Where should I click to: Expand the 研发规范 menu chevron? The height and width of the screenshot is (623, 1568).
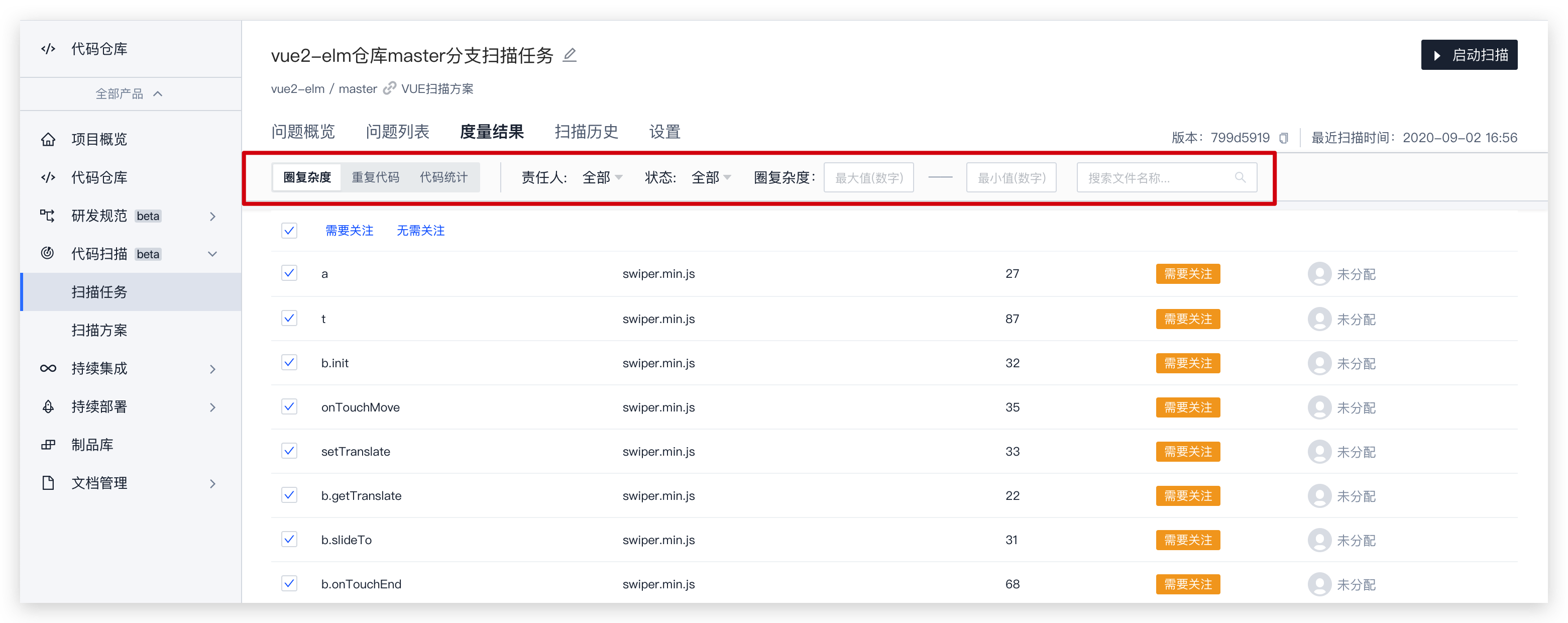(x=212, y=216)
